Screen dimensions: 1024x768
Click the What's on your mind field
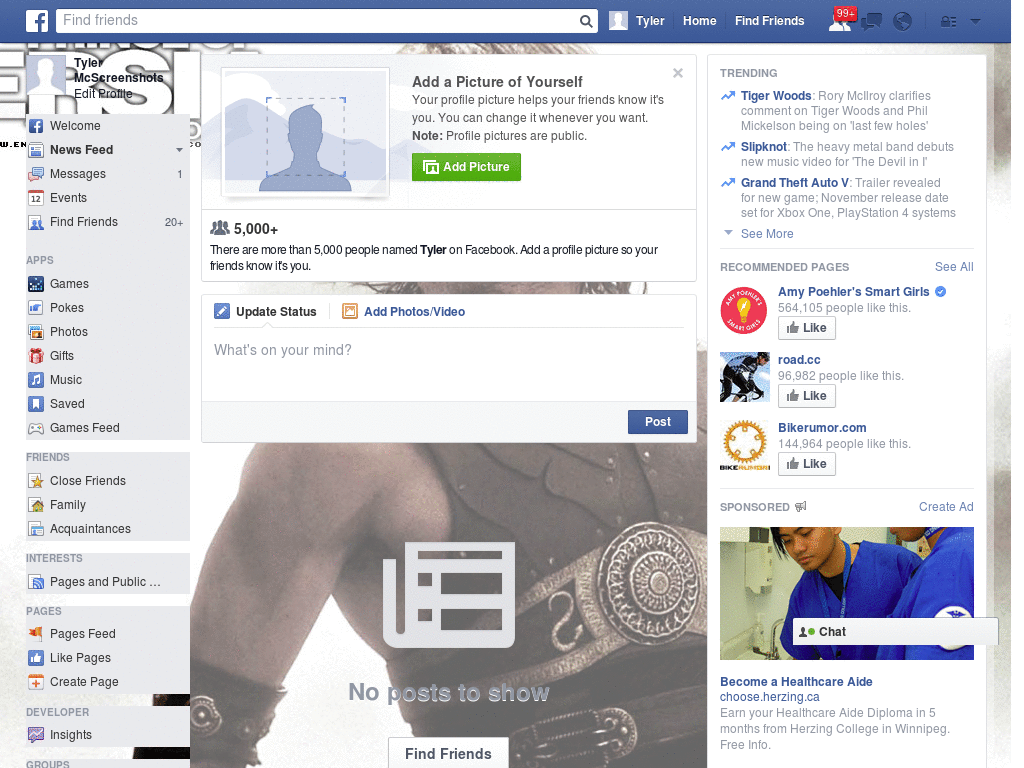449,366
